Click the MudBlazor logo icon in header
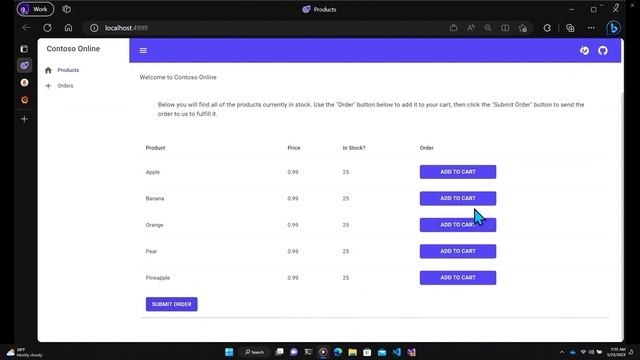This screenshot has height=360, width=640. coord(584,51)
